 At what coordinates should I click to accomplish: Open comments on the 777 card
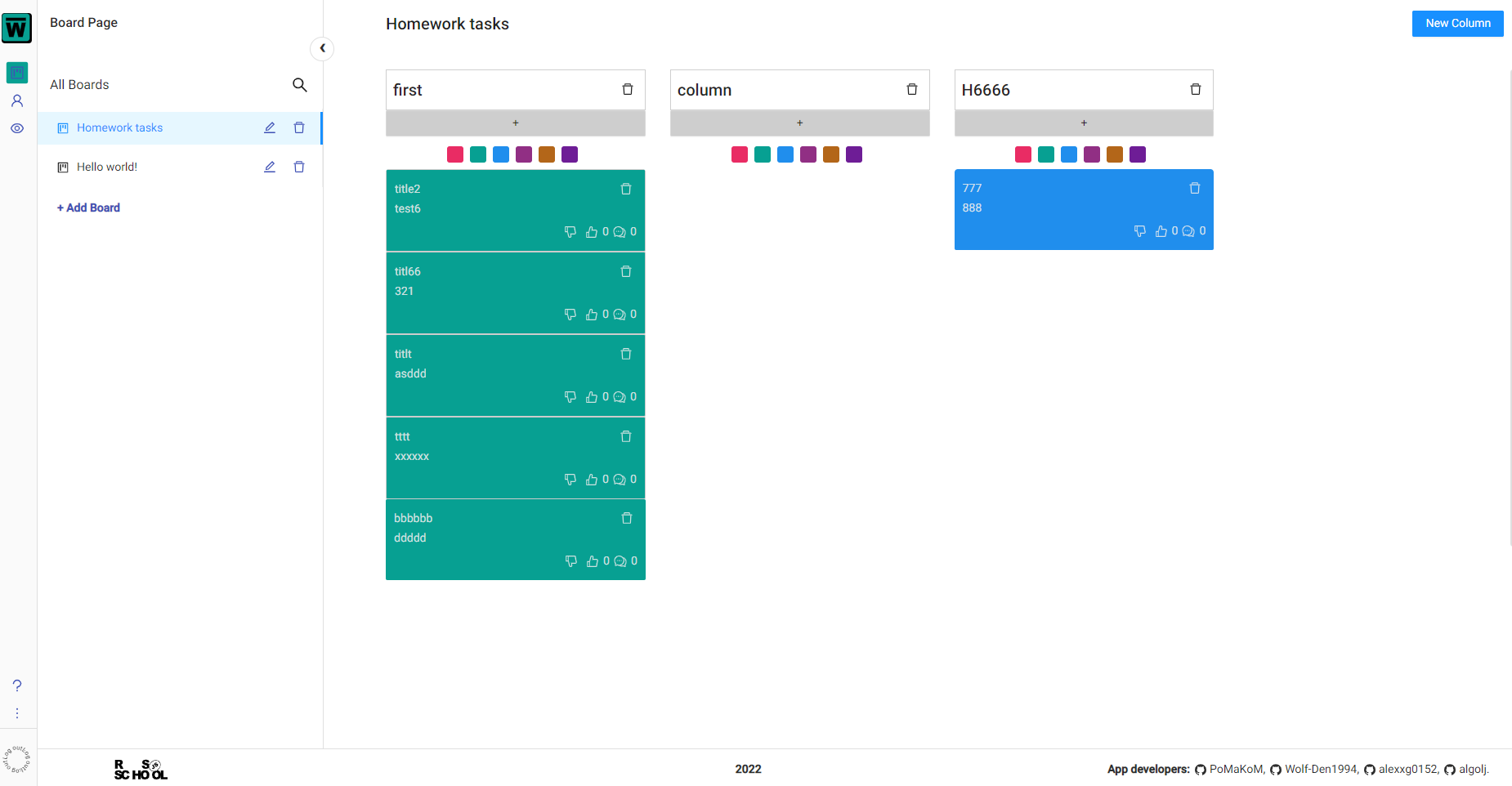tap(1188, 231)
